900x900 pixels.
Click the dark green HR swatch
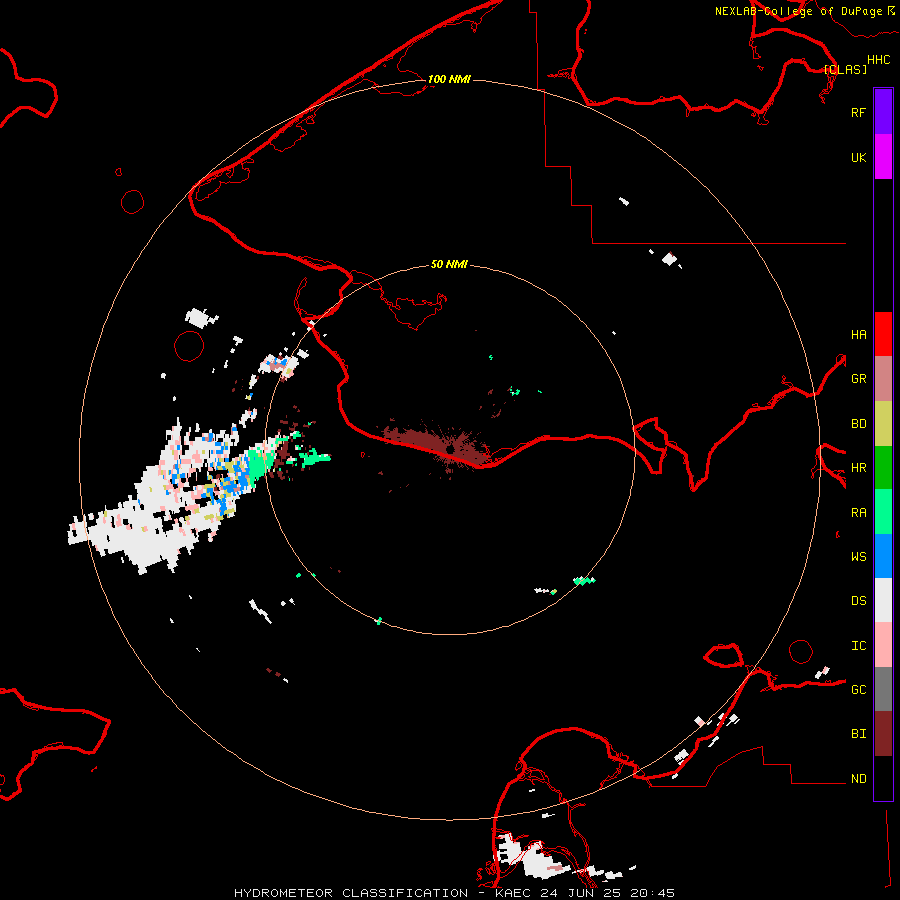(x=883, y=468)
